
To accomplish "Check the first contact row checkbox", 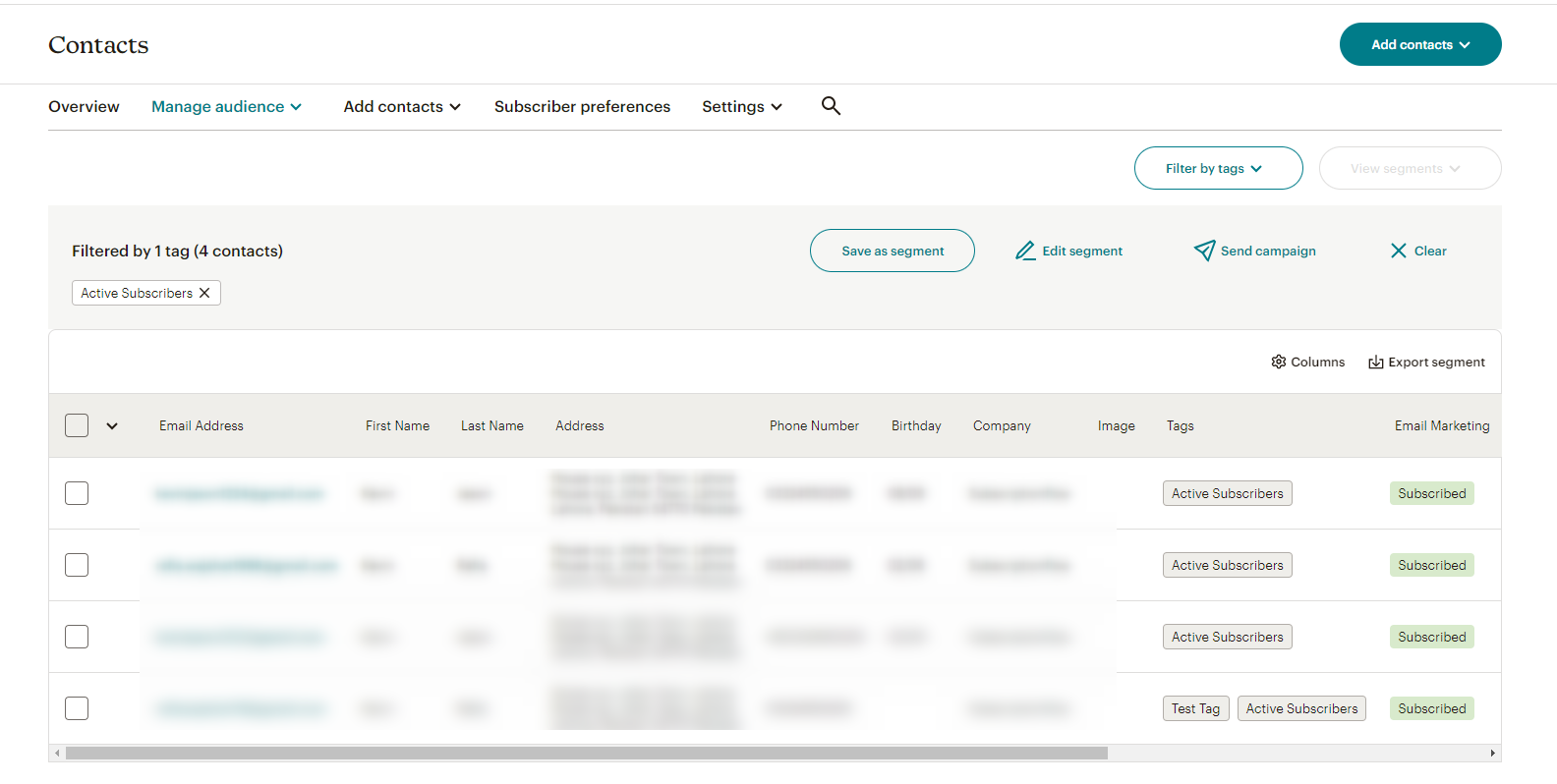I will point(77,493).
